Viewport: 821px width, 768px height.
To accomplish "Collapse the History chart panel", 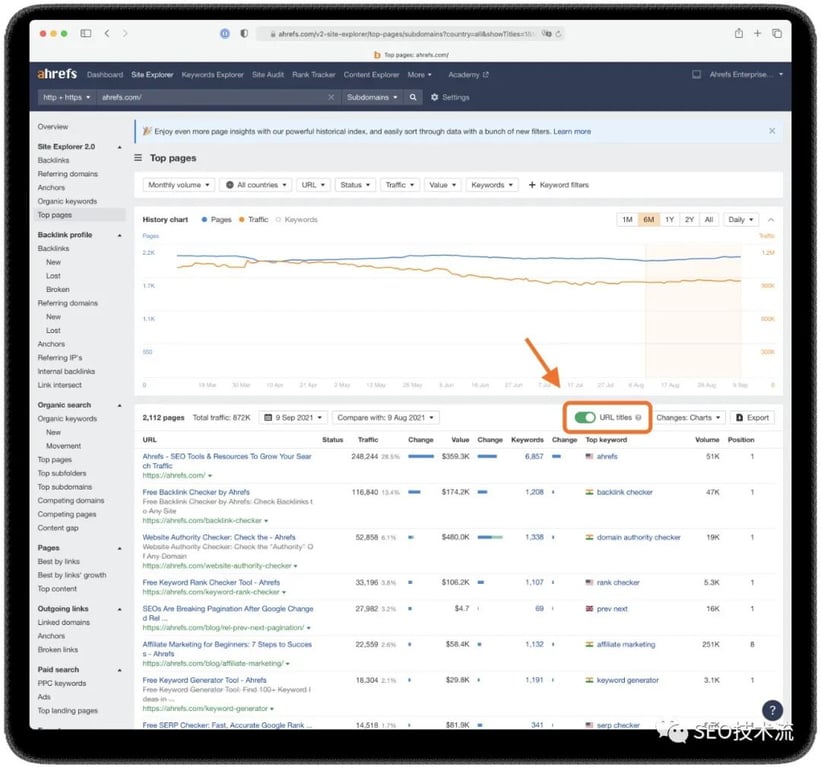I will pyautogui.click(x=770, y=219).
